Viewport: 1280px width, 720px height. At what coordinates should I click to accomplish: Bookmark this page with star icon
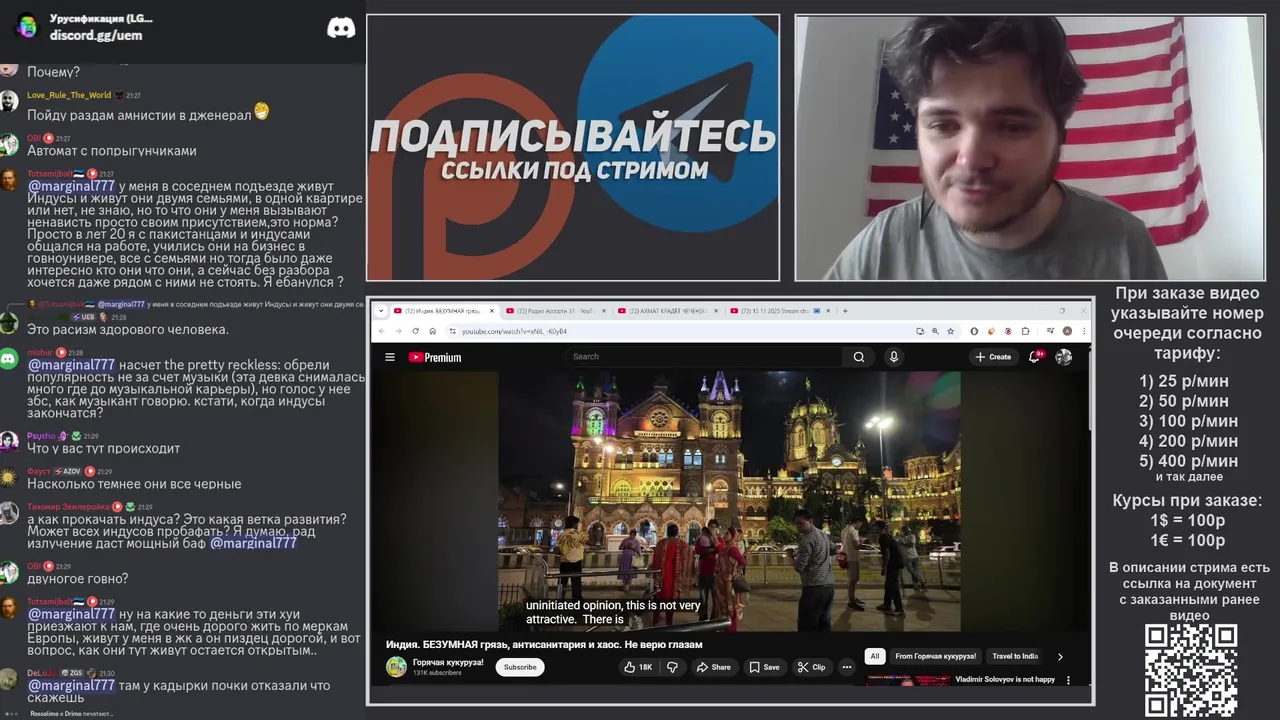(x=950, y=331)
